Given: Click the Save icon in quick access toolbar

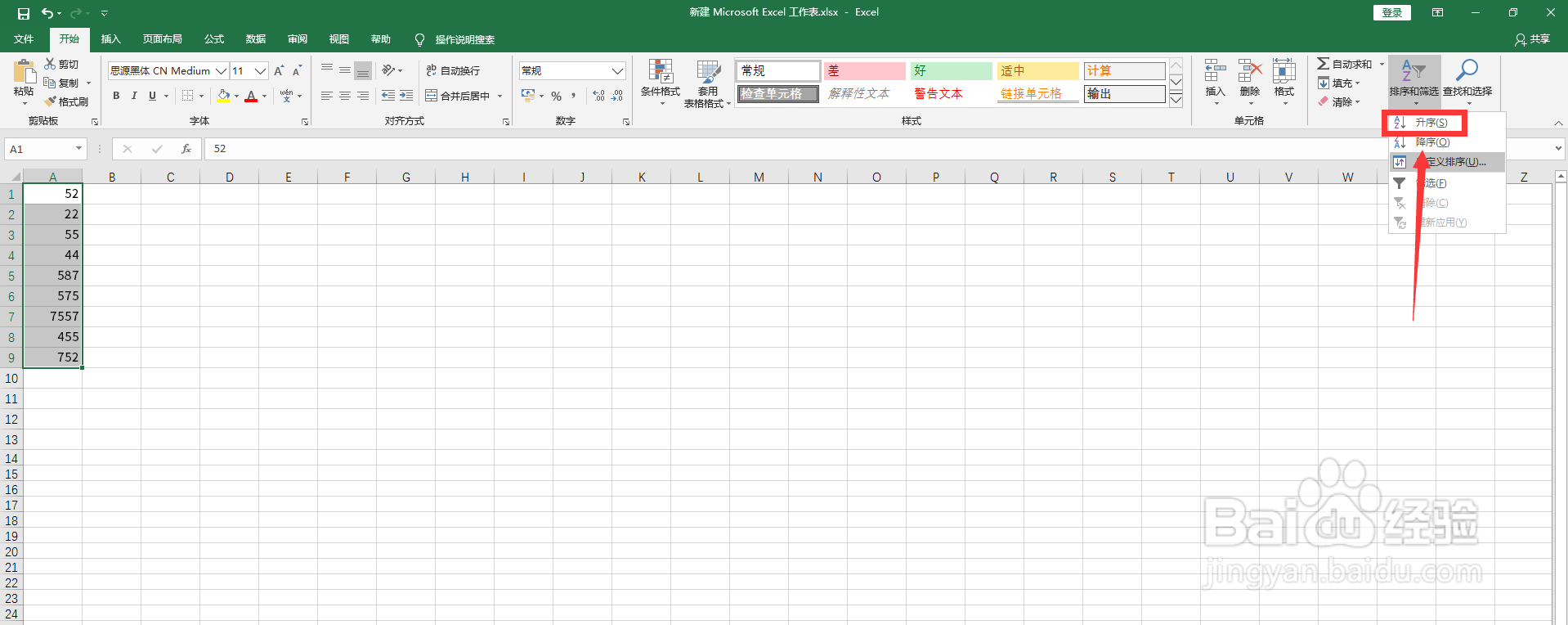Looking at the screenshot, I should coord(24,13).
